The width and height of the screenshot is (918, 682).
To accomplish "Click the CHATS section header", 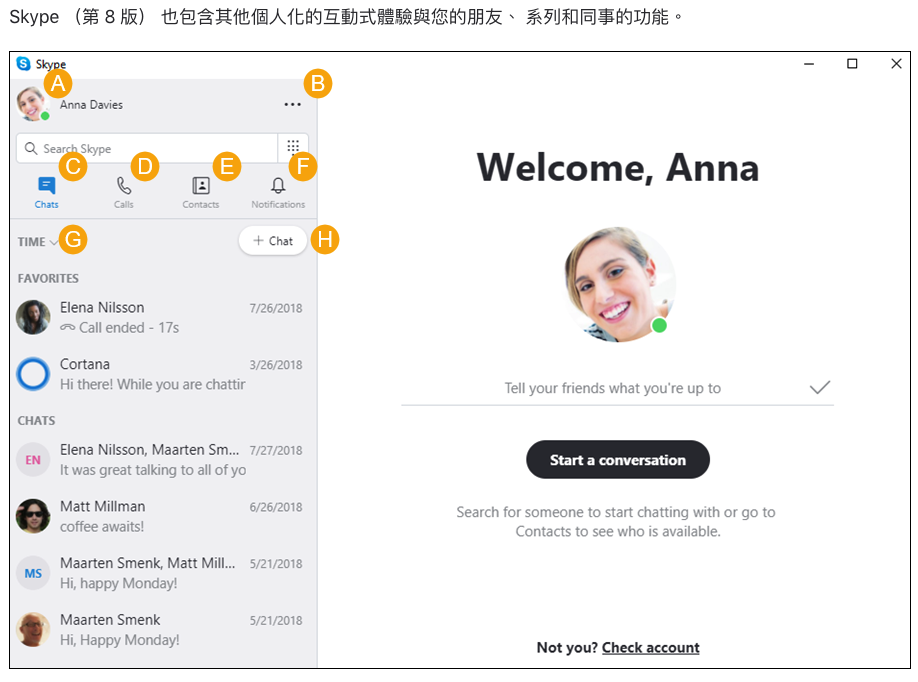I will pos(36,421).
